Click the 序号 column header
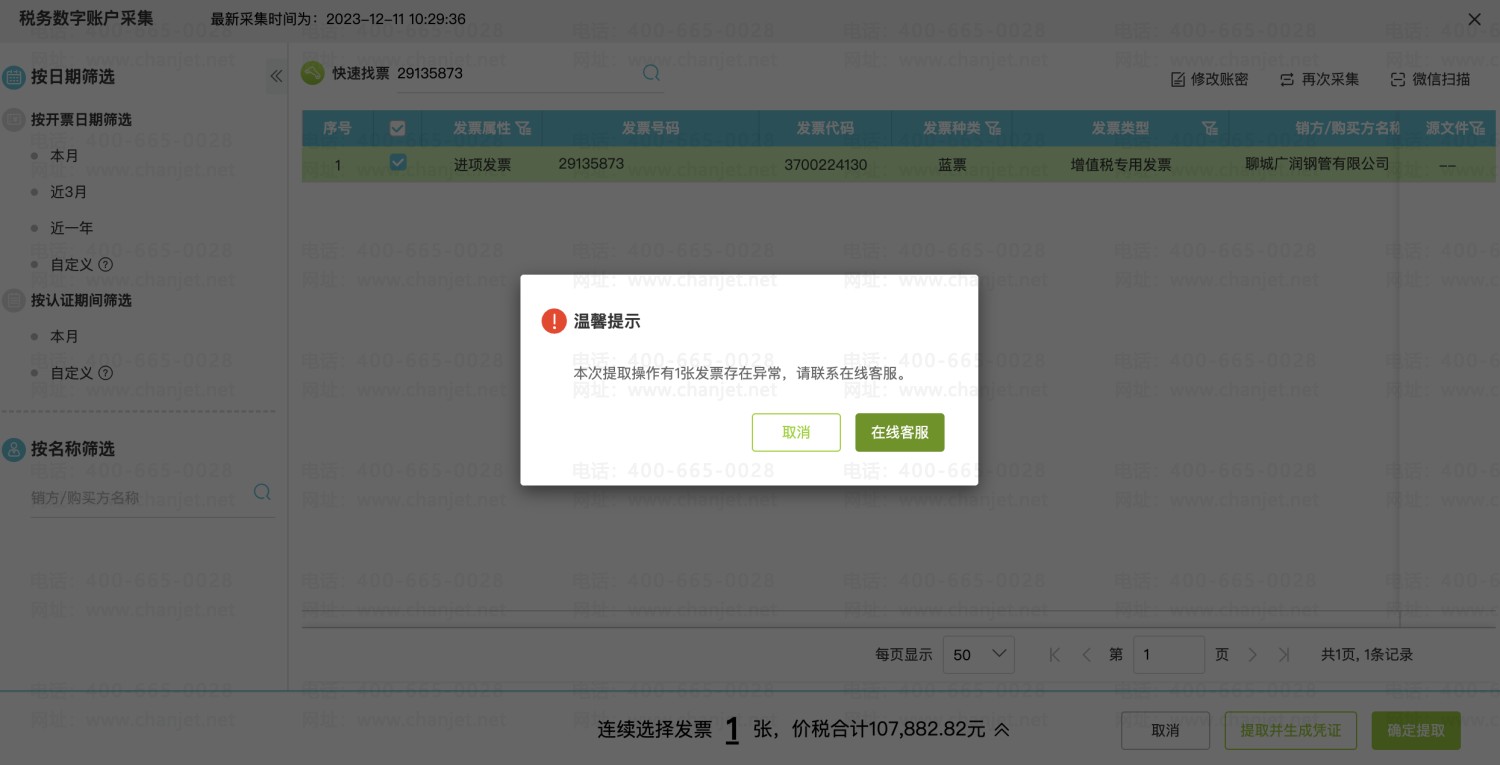The width and height of the screenshot is (1500, 765). 337,128
